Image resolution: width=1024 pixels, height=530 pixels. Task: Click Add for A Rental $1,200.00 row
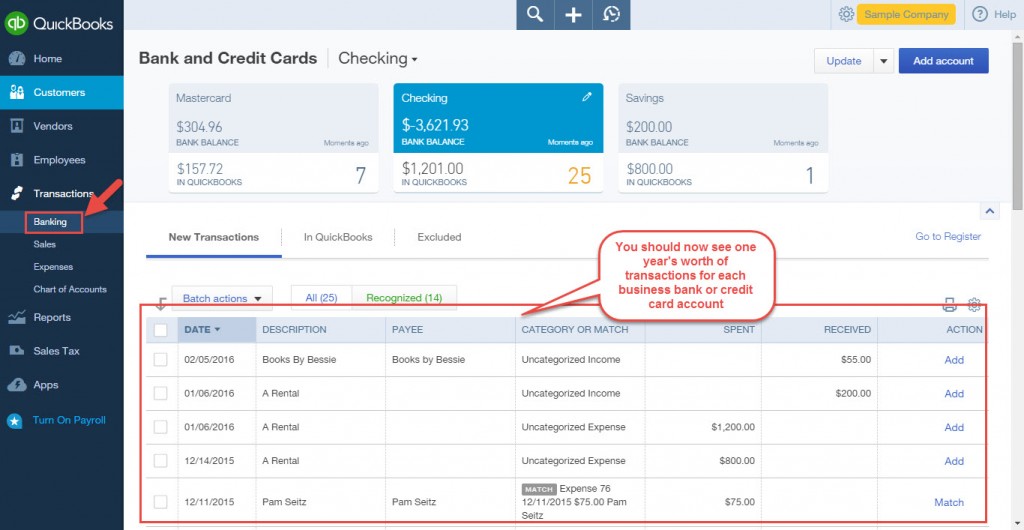(953, 427)
